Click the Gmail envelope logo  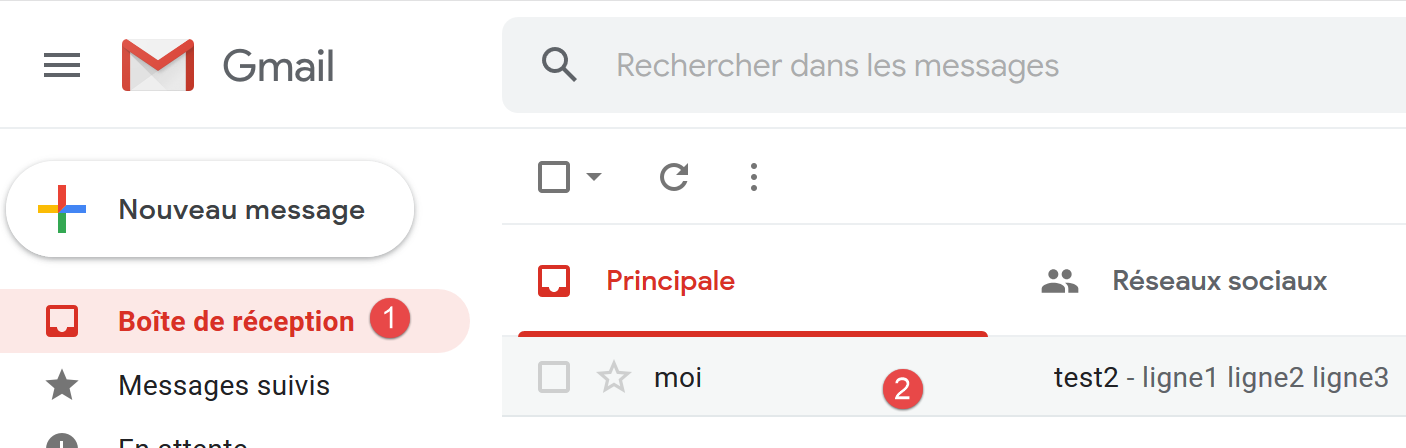click(157, 66)
